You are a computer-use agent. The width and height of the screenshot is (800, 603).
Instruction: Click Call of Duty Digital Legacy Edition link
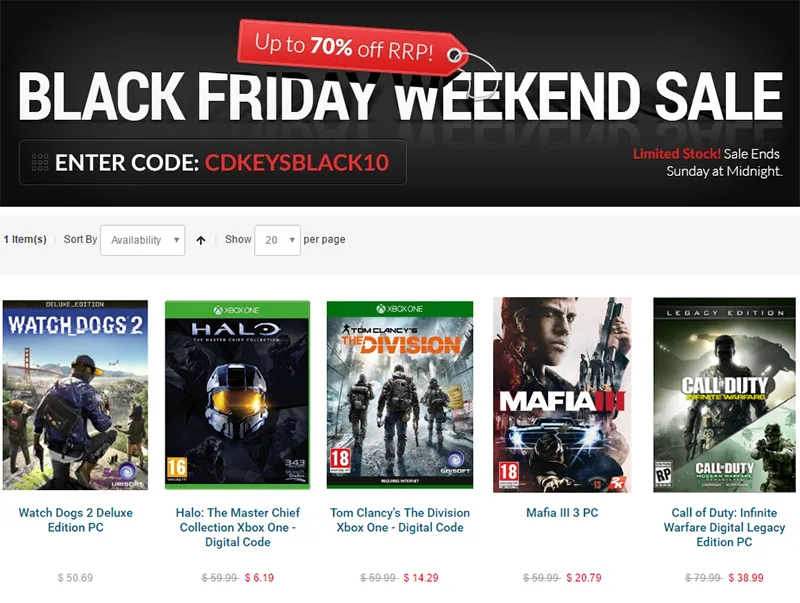point(724,527)
